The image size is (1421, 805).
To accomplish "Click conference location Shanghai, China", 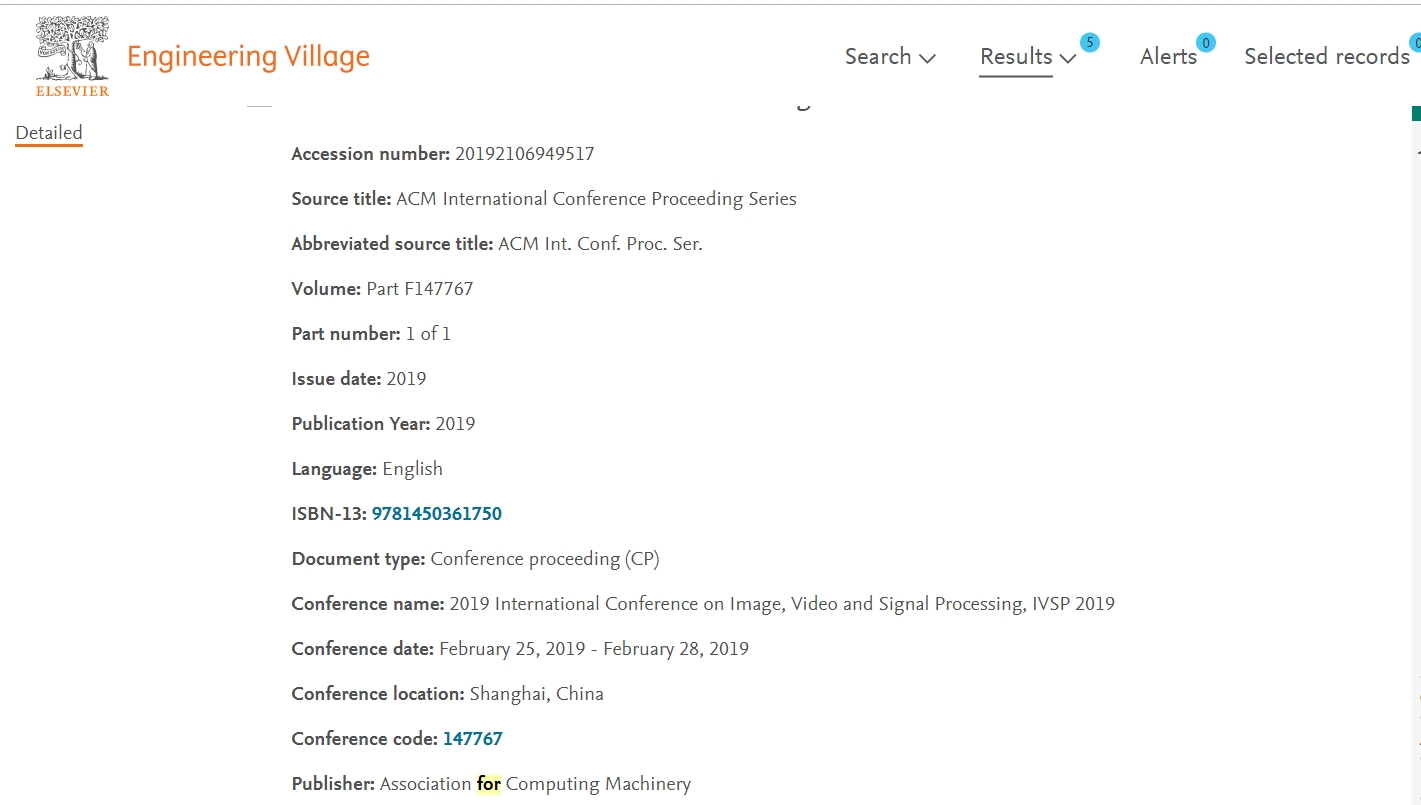I will pyautogui.click(x=537, y=694).
